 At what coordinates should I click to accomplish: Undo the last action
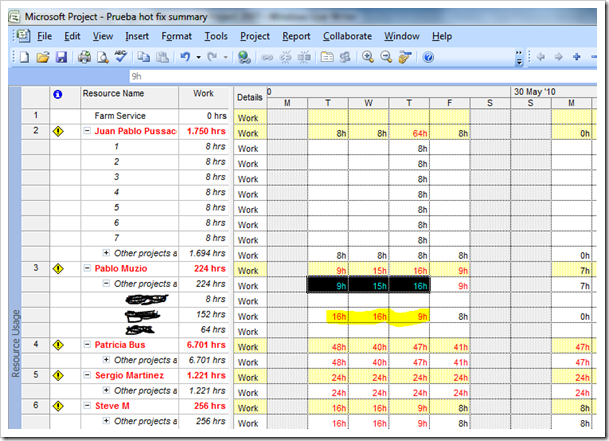(x=185, y=57)
